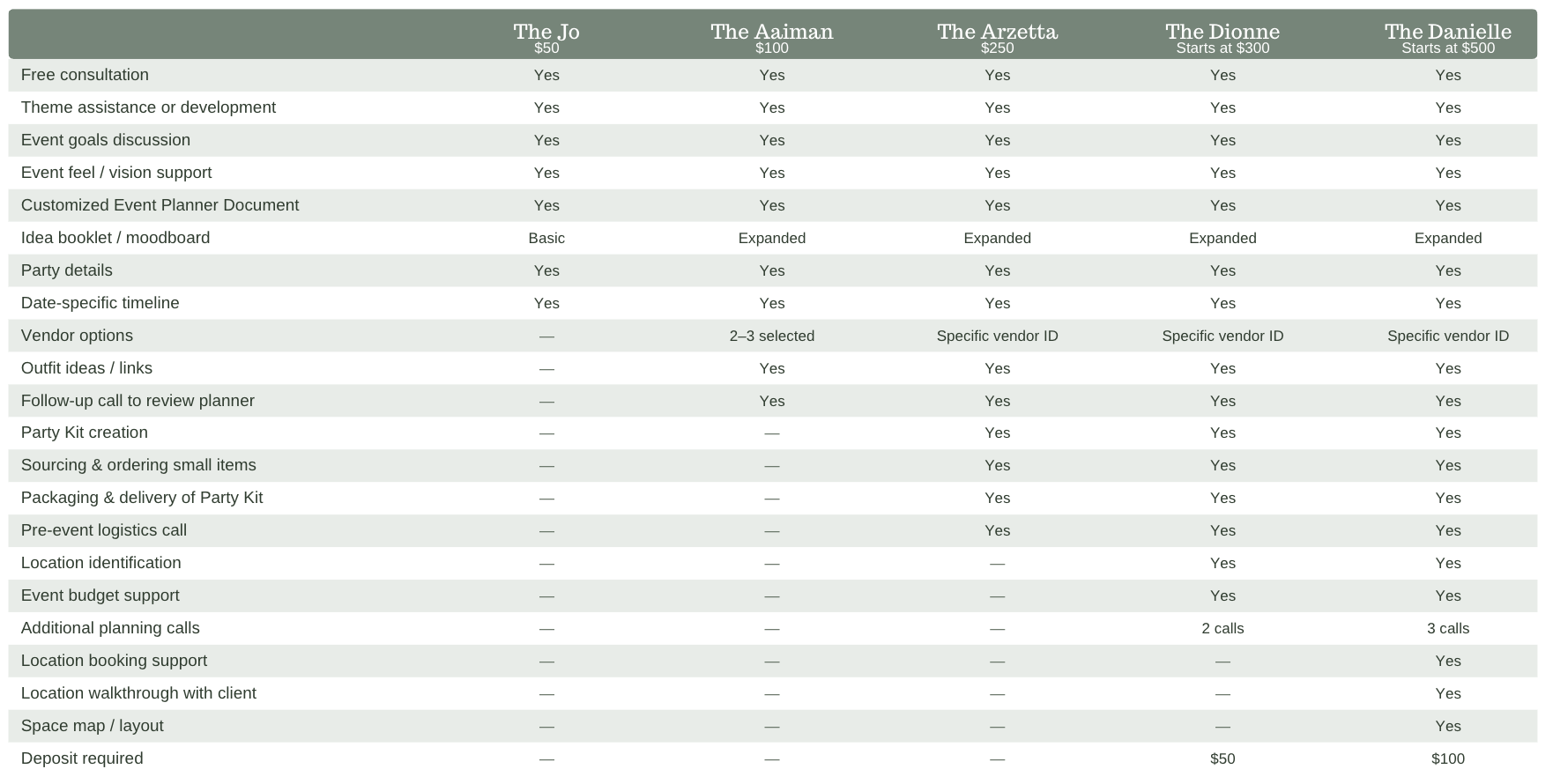Click the Event budget support label
1553x784 pixels.
pos(100,595)
